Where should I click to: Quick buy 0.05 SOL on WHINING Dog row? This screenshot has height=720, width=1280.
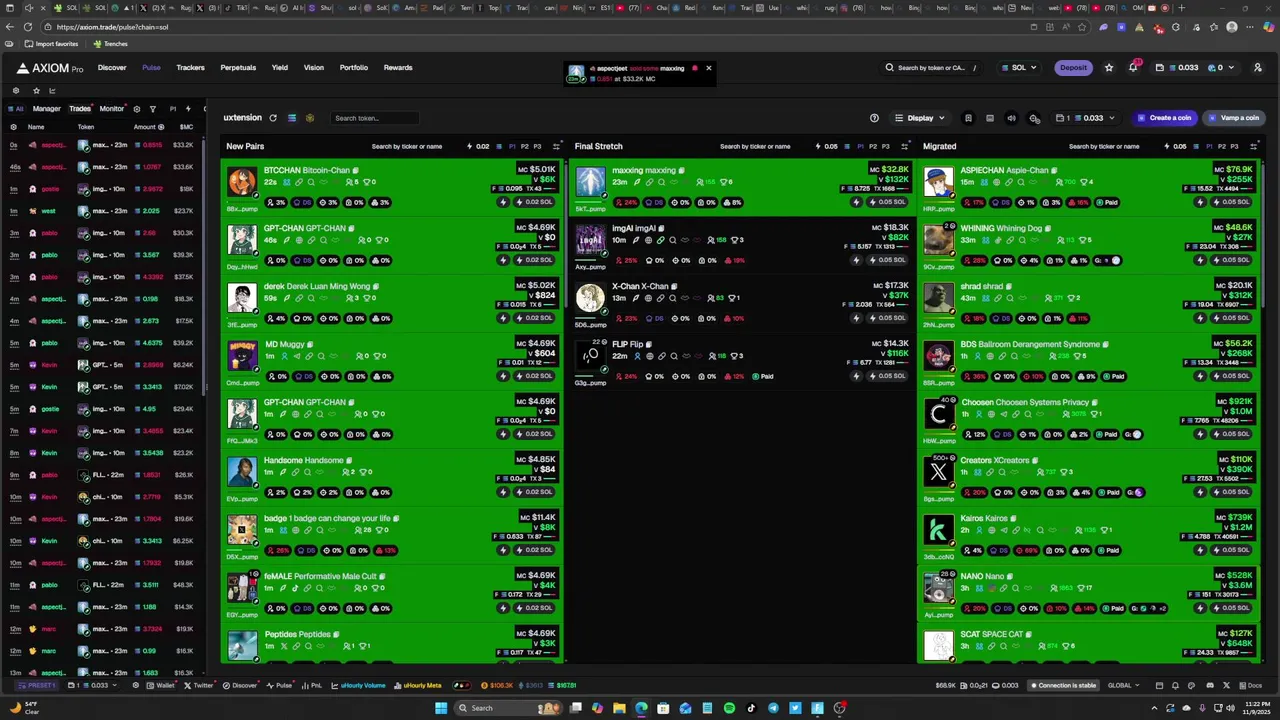pyautogui.click(x=1229, y=260)
